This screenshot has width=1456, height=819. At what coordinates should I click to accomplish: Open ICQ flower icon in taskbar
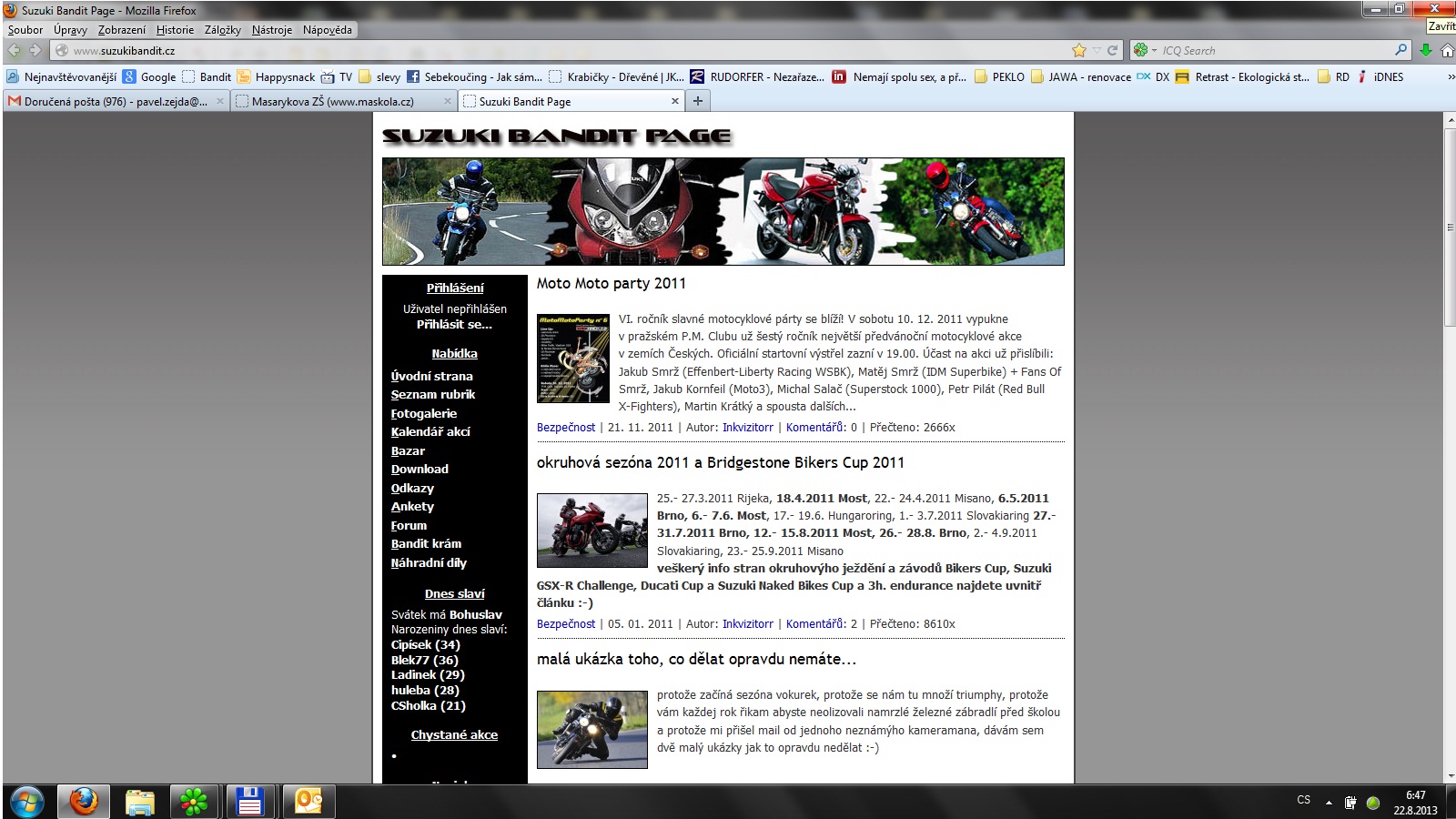coord(194,802)
